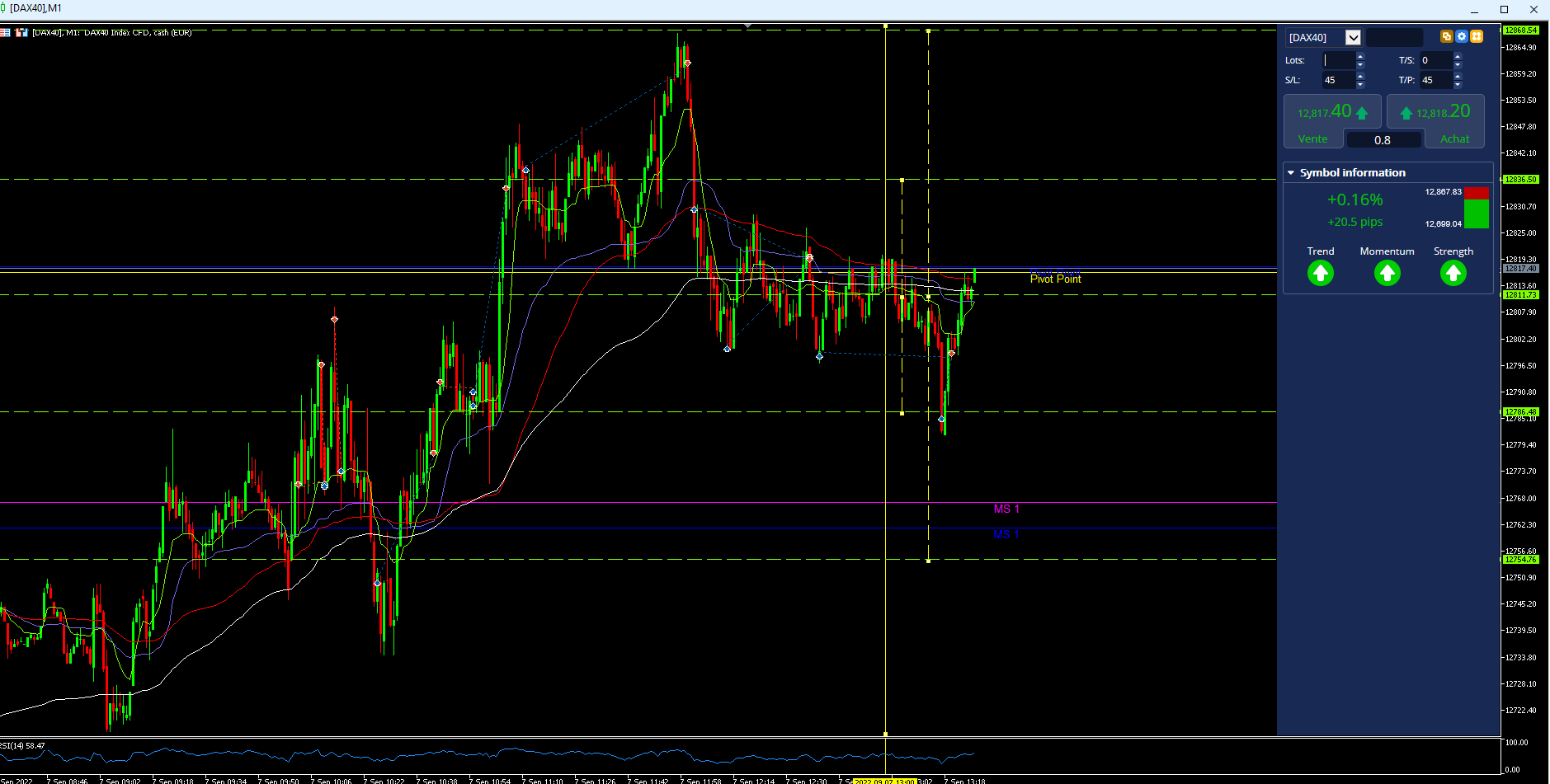The height and width of the screenshot is (784, 1550).
Task: Open the DAX40 symbol dropdown
Action: click(1353, 37)
